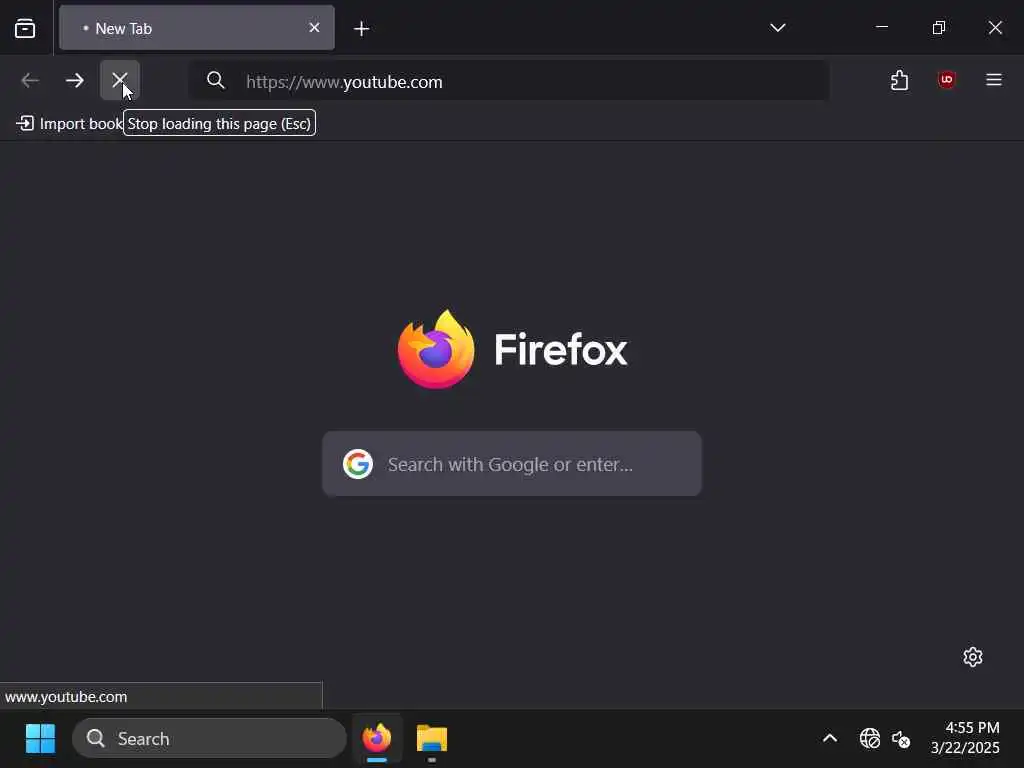This screenshot has width=1024, height=768.
Task: Open network status globe tray icon
Action: tap(870, 739)
